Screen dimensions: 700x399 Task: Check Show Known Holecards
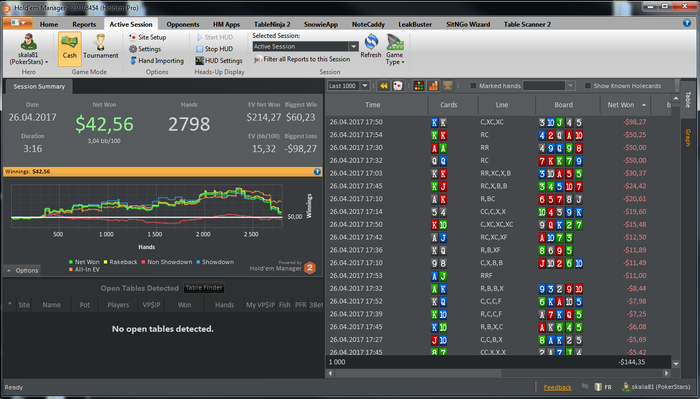coord(588,86)
